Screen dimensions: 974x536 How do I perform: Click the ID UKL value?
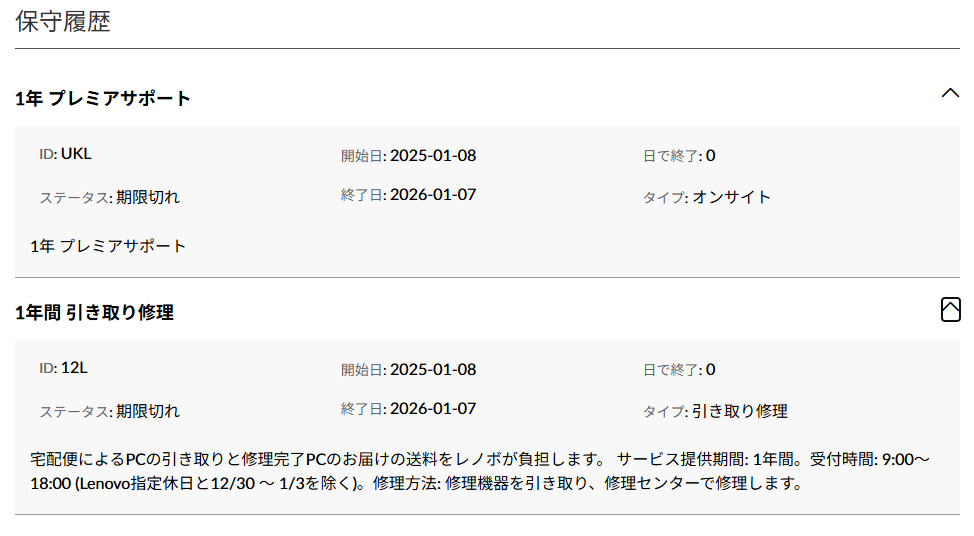(76, 154)
